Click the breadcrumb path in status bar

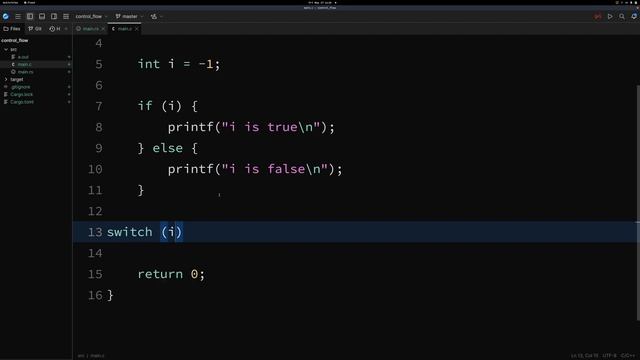click(x=91, y=356)
